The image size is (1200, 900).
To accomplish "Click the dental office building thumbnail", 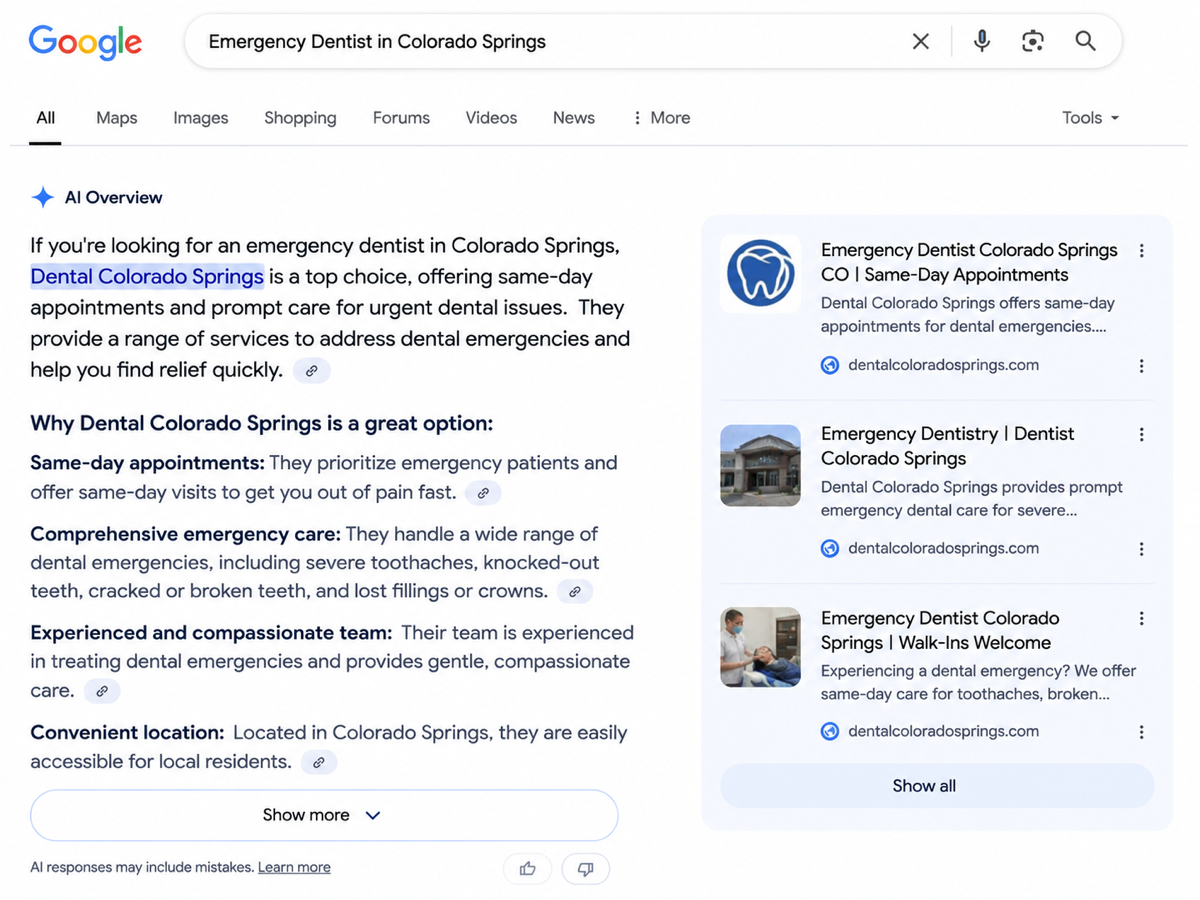I will [761, 465].
